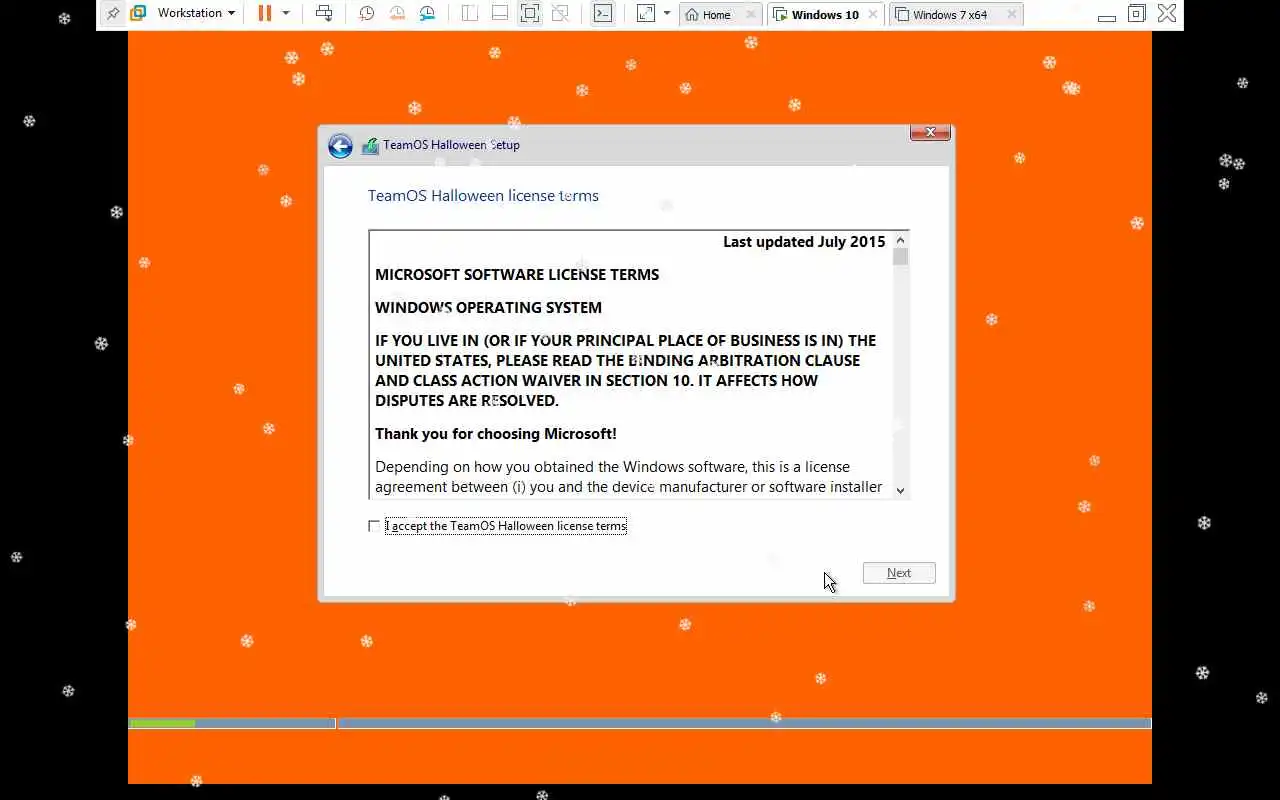
Task: Click the stretch guest display icon
Action: (646, 14)
